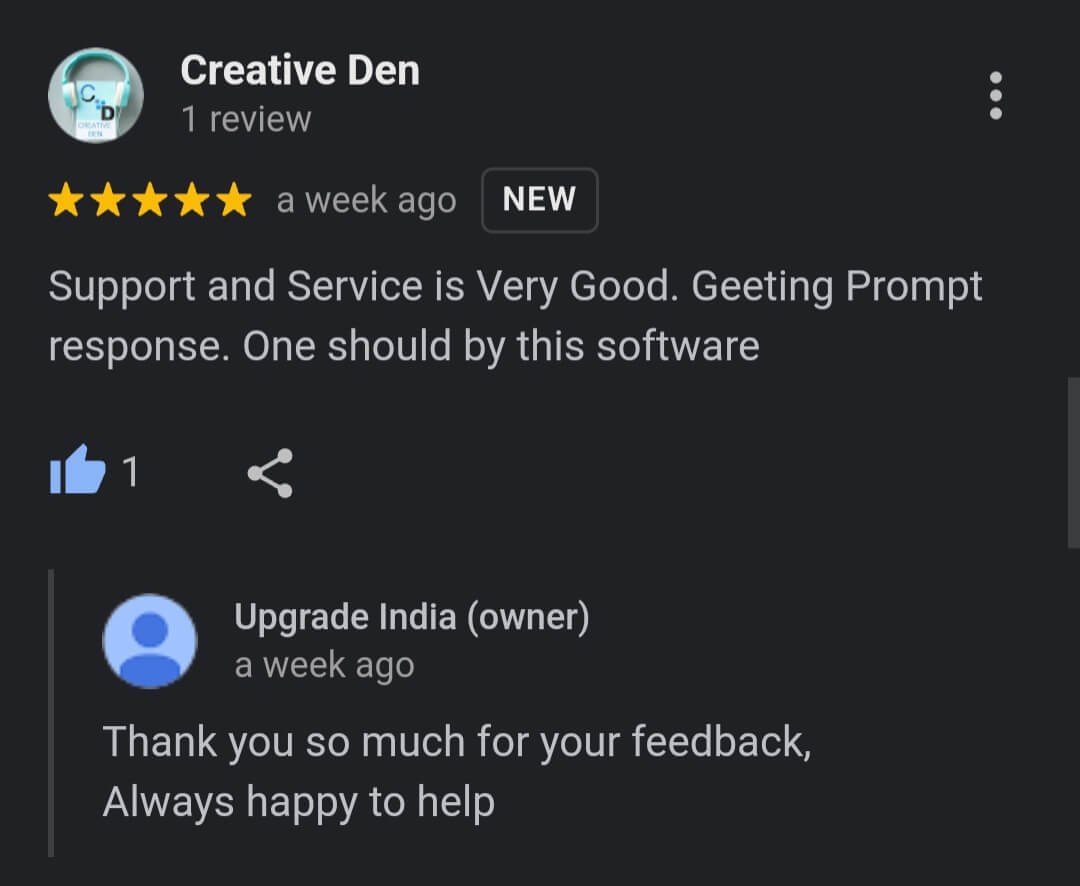Like the review with the thumbs-up icon
The image size is (1080, 886).
coord(78,471)
